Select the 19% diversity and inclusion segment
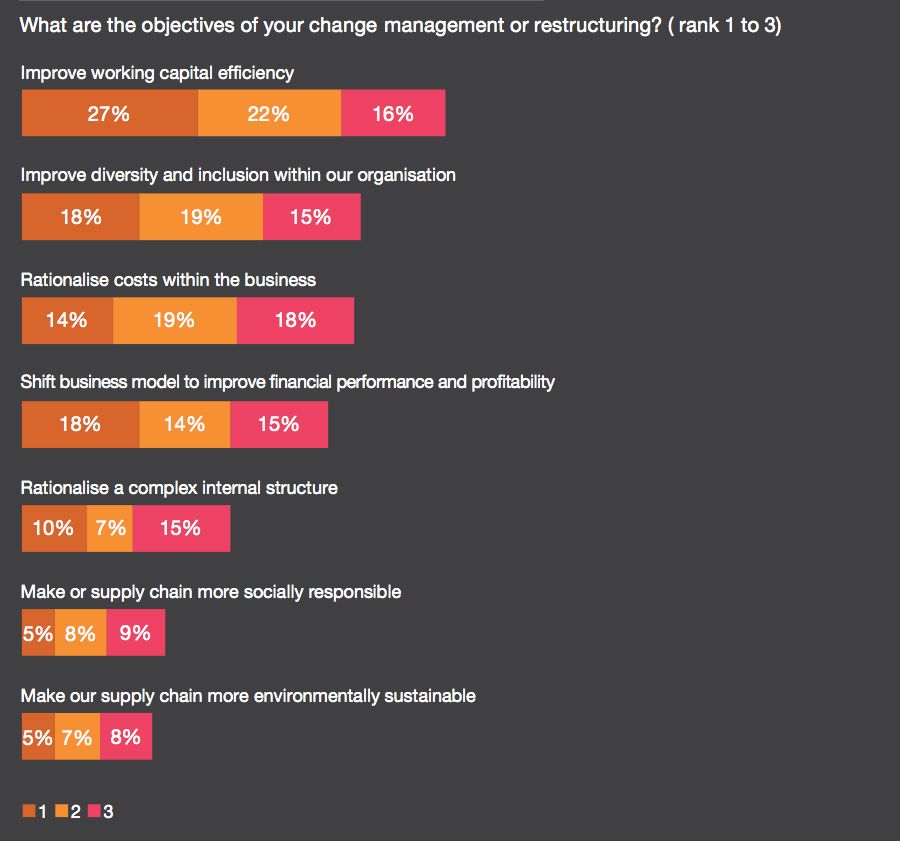Viewport: 900px width, 841px height. (201, 217)
